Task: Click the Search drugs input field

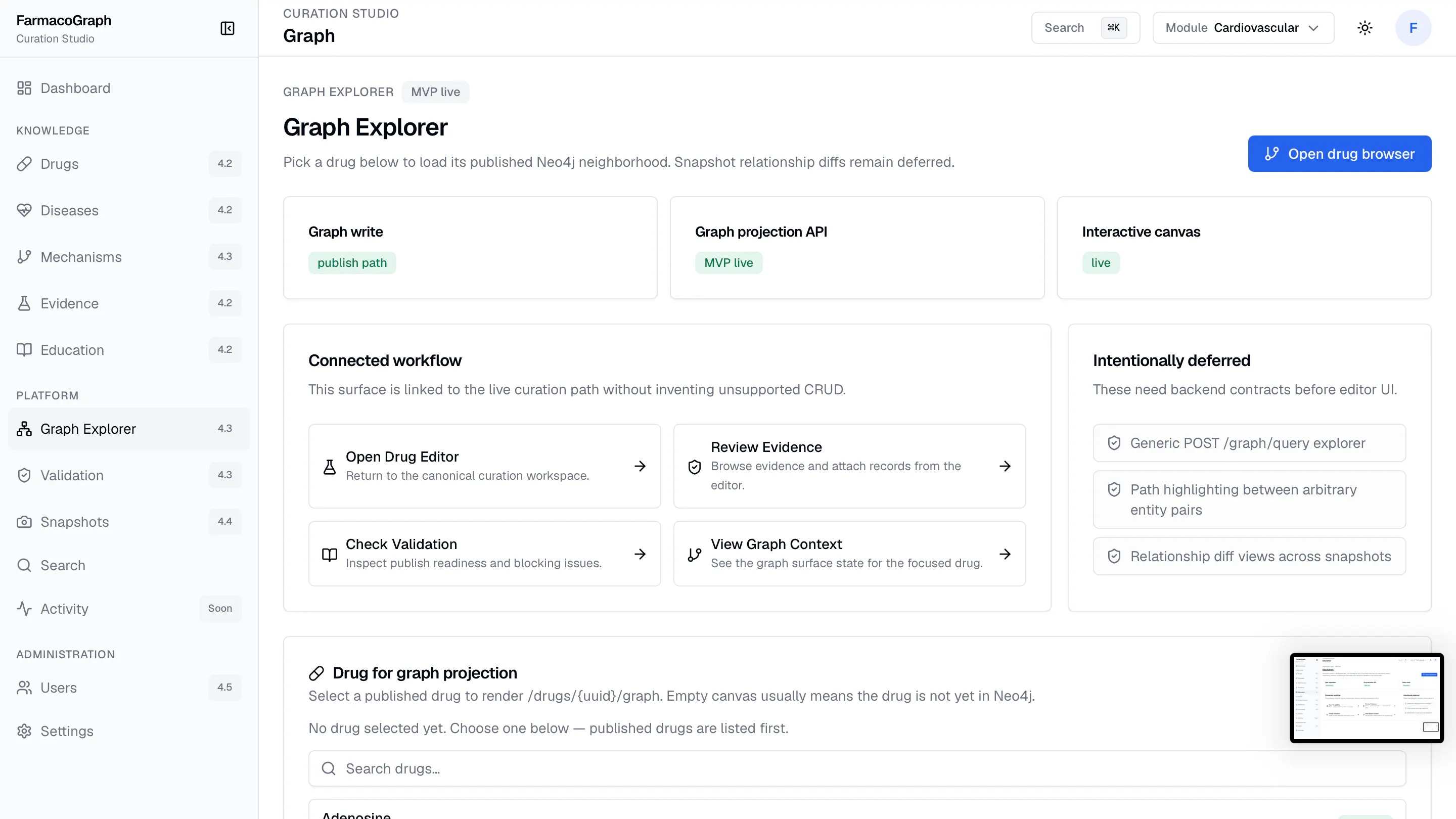Action: tap(857, 768)
